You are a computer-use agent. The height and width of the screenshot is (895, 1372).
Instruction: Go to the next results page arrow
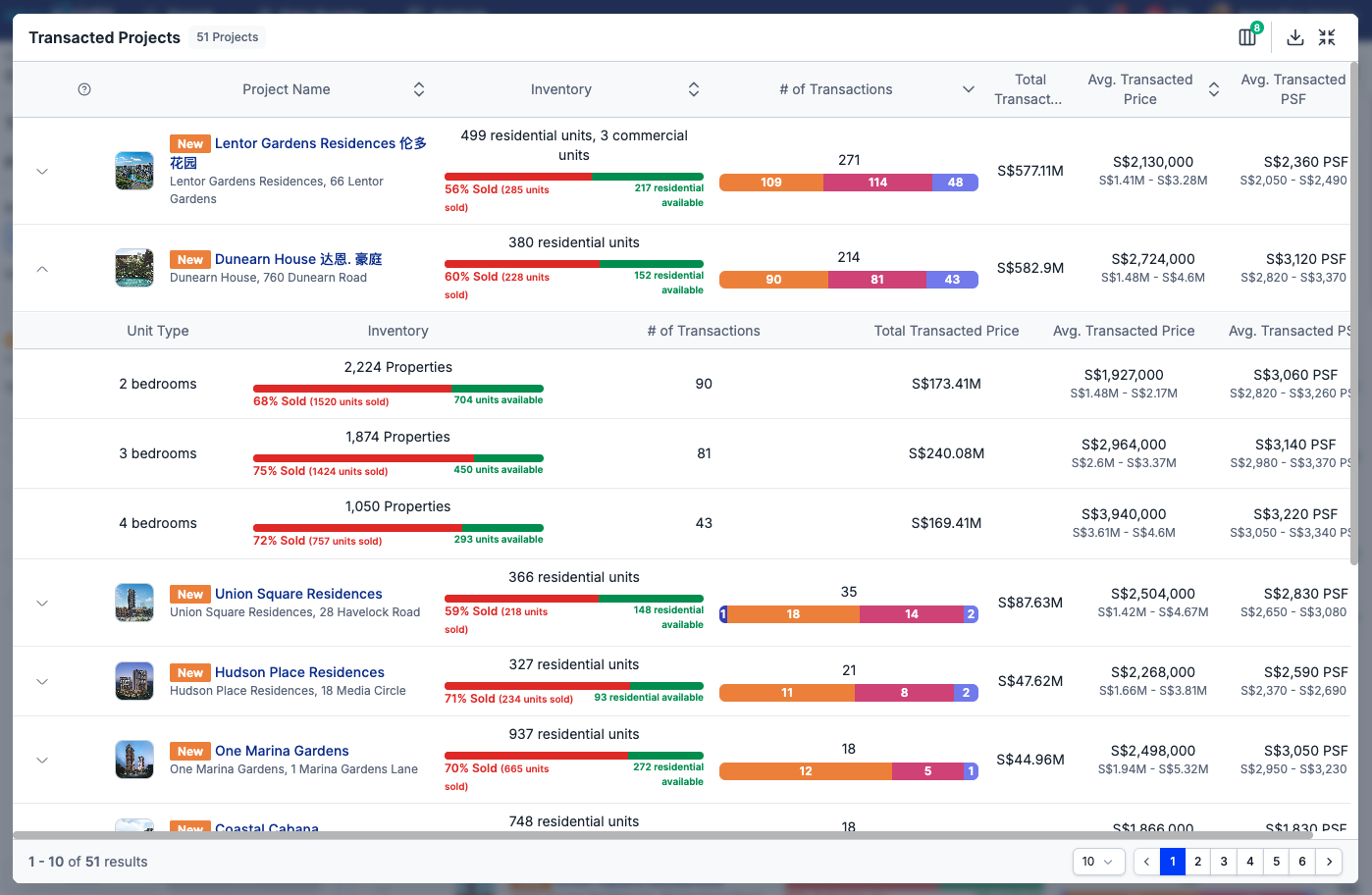coord(1330,862)
